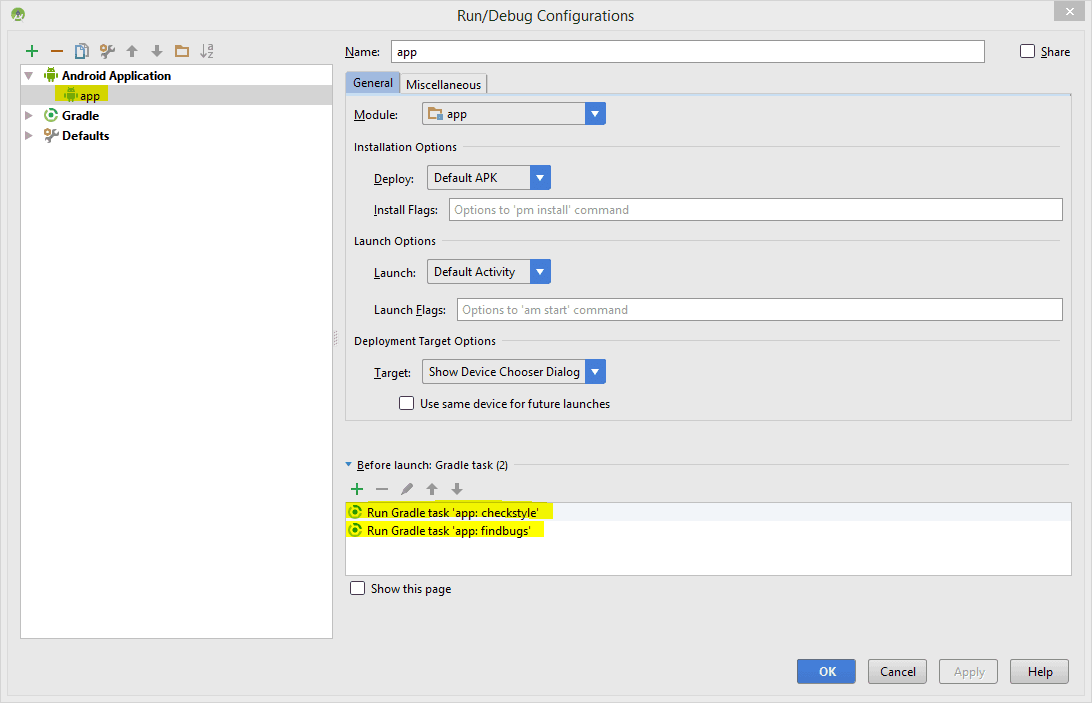Sort configurations alphabetically
Viewport: 1092px width, 703px height.
click(207, 51)
